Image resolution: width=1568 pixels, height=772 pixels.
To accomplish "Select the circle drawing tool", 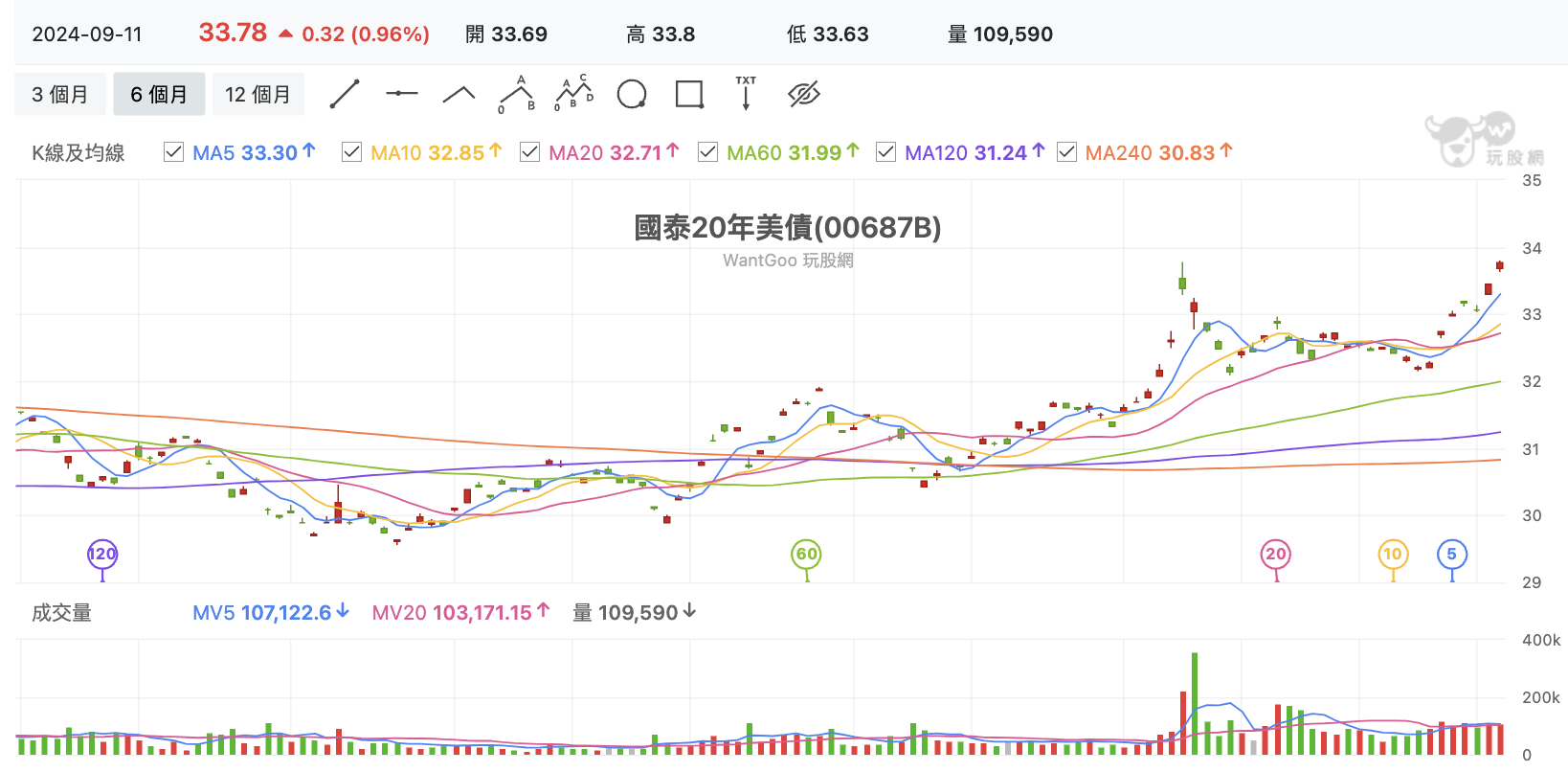I will [632, 94].
